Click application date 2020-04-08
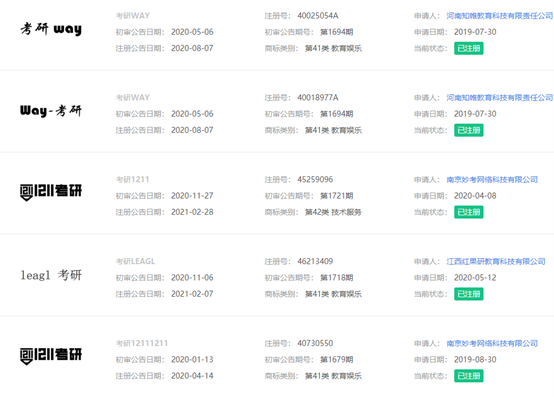 (x=475, y=196)
